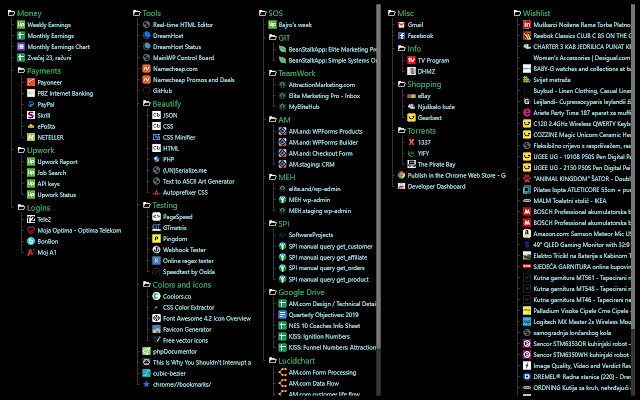The height and width of the screenshot is (400, 640).
Task: Select the NES 10 Coaches Info Sheet row
Action: click(319, 326)
